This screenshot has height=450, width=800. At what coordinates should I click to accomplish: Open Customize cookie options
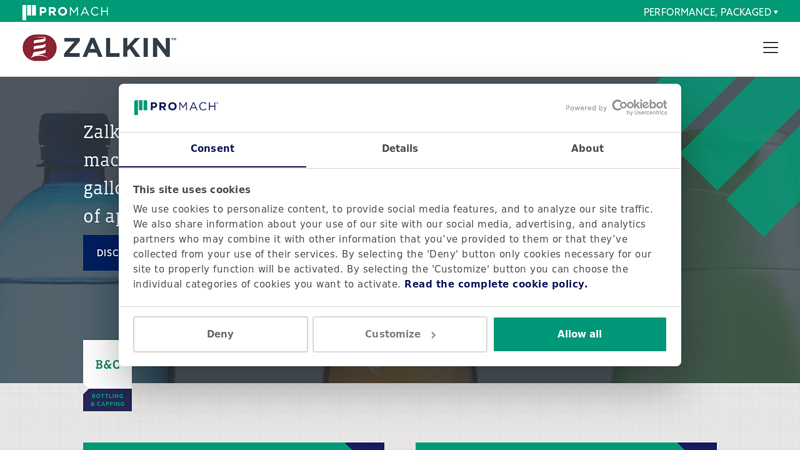400,334
